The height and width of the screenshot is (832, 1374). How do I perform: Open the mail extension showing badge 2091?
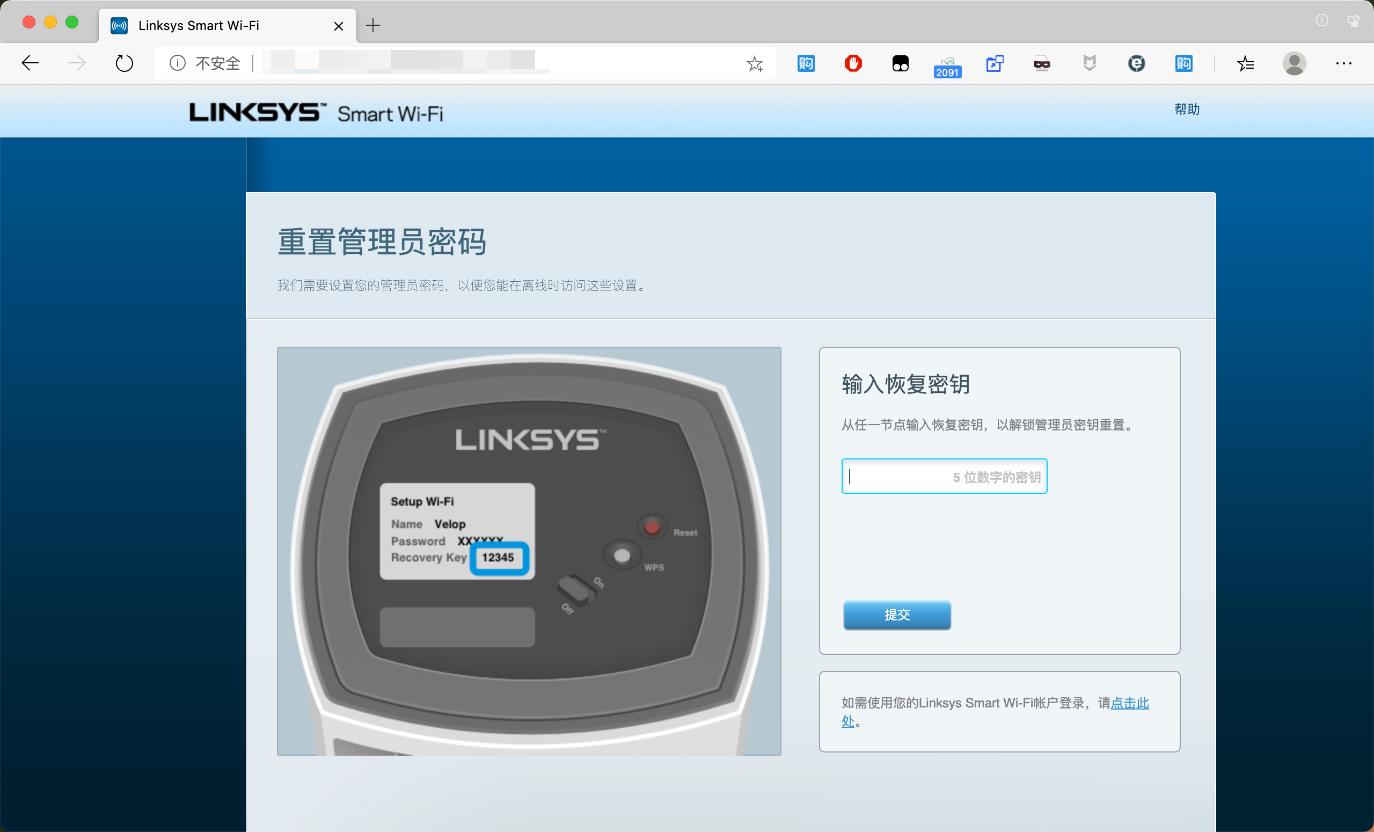[947, 66]
